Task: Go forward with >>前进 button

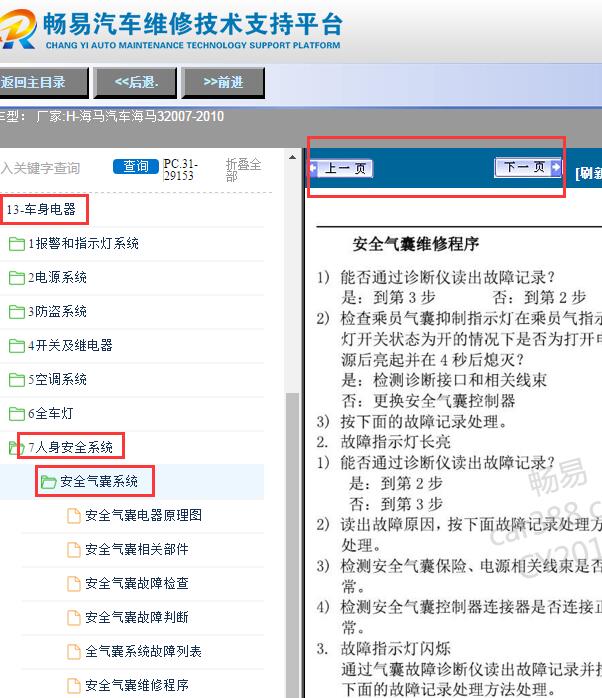Action: [x=223, y=82]
